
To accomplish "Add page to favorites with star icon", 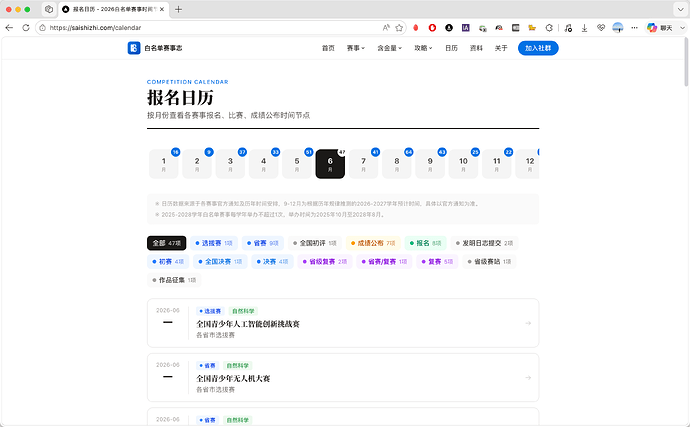I will click(x=399, y=28).
